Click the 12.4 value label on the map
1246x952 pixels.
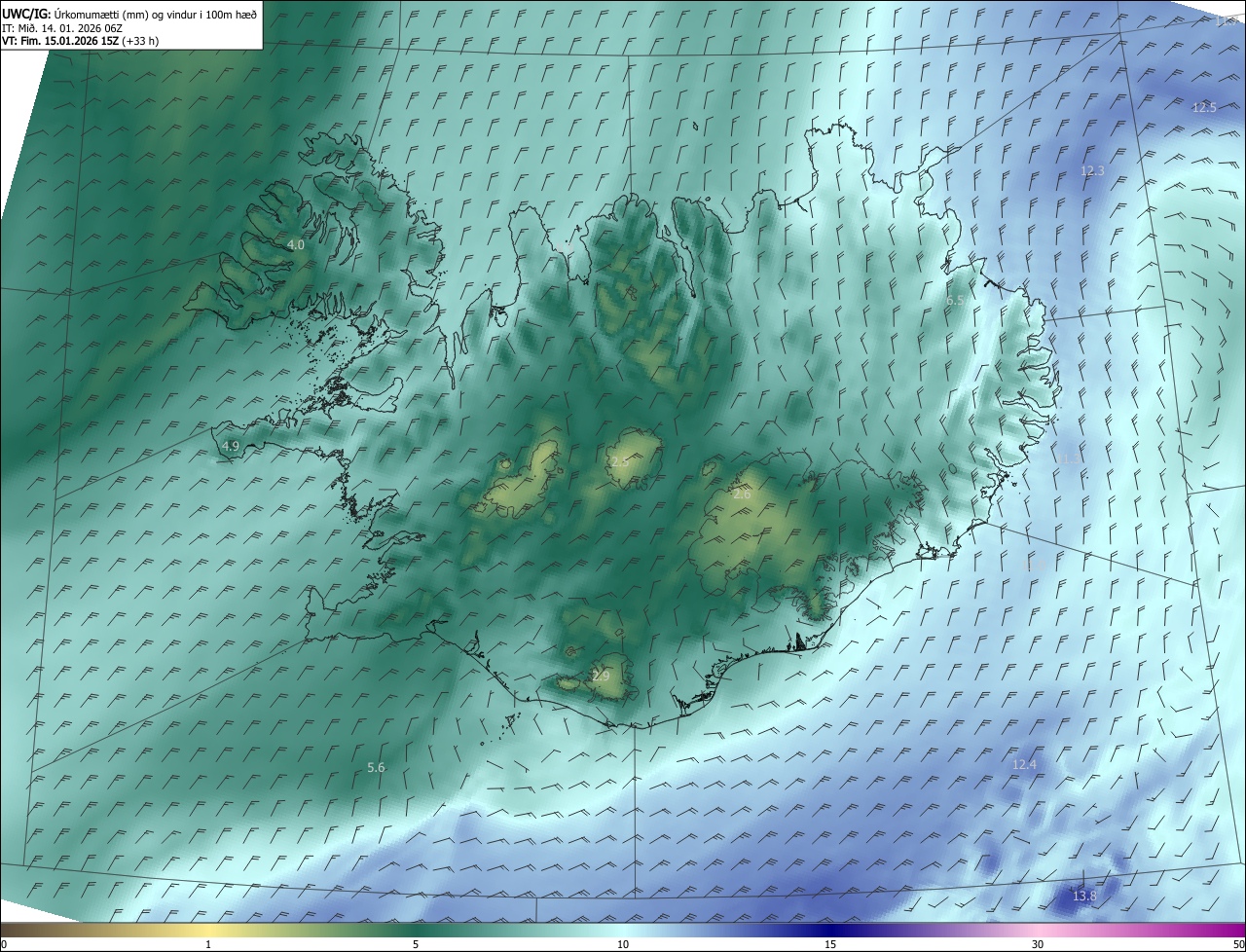[x=1024, y=764]
